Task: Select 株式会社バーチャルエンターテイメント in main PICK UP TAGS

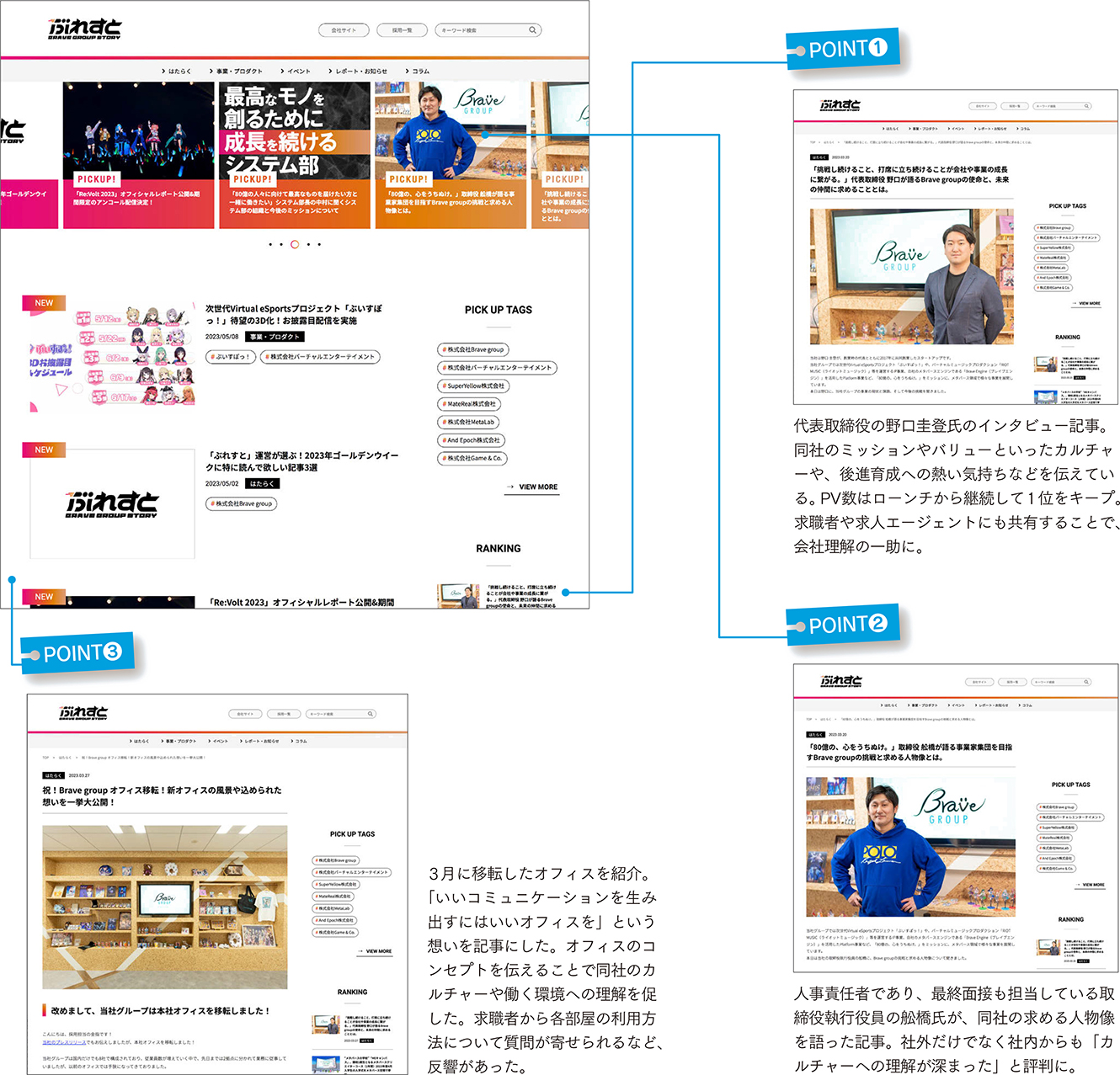Action: click(x=498, y=368)
